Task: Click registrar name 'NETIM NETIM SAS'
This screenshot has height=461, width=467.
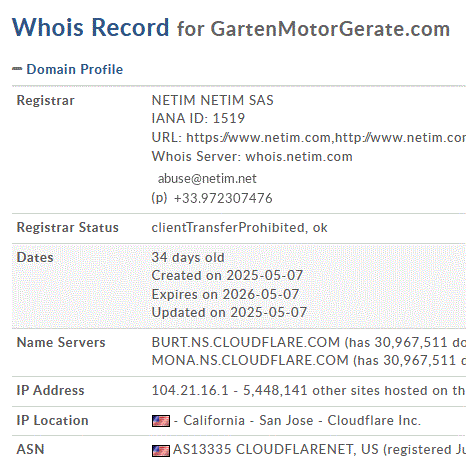Action: pyautogui.click(x=213, y=100)
